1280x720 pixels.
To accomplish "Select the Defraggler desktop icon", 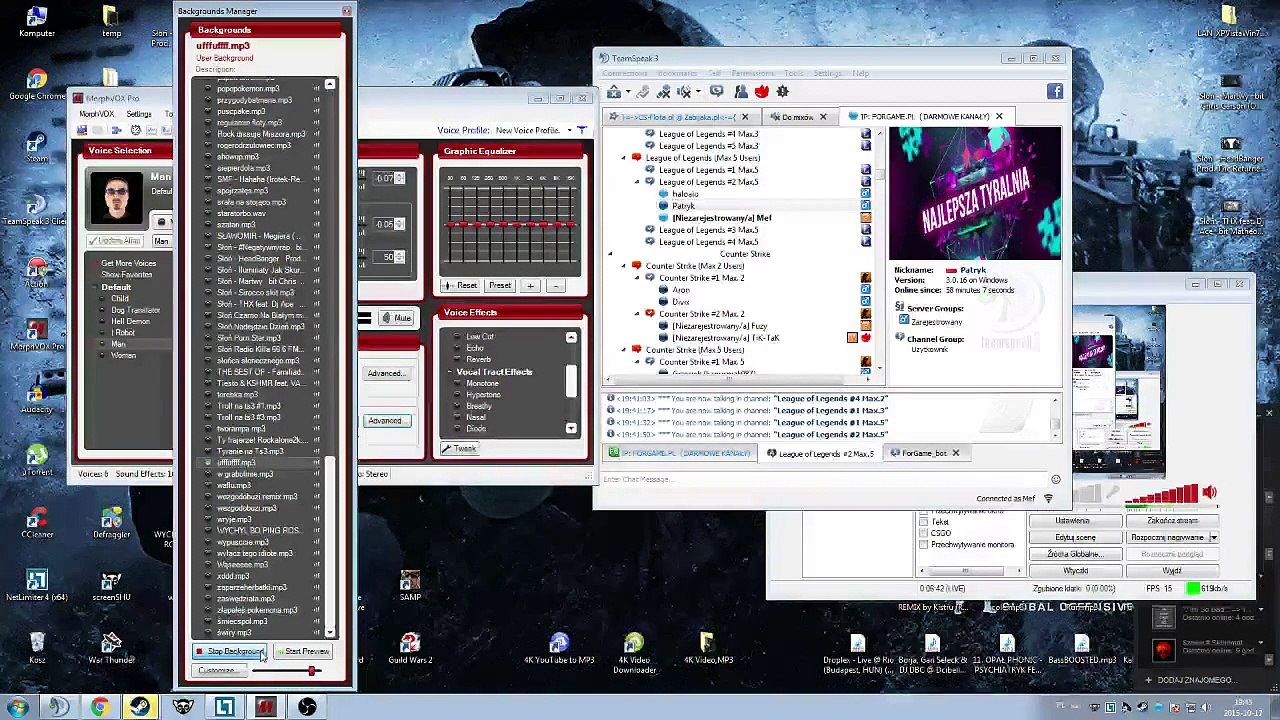I will [x=111, y=524].
